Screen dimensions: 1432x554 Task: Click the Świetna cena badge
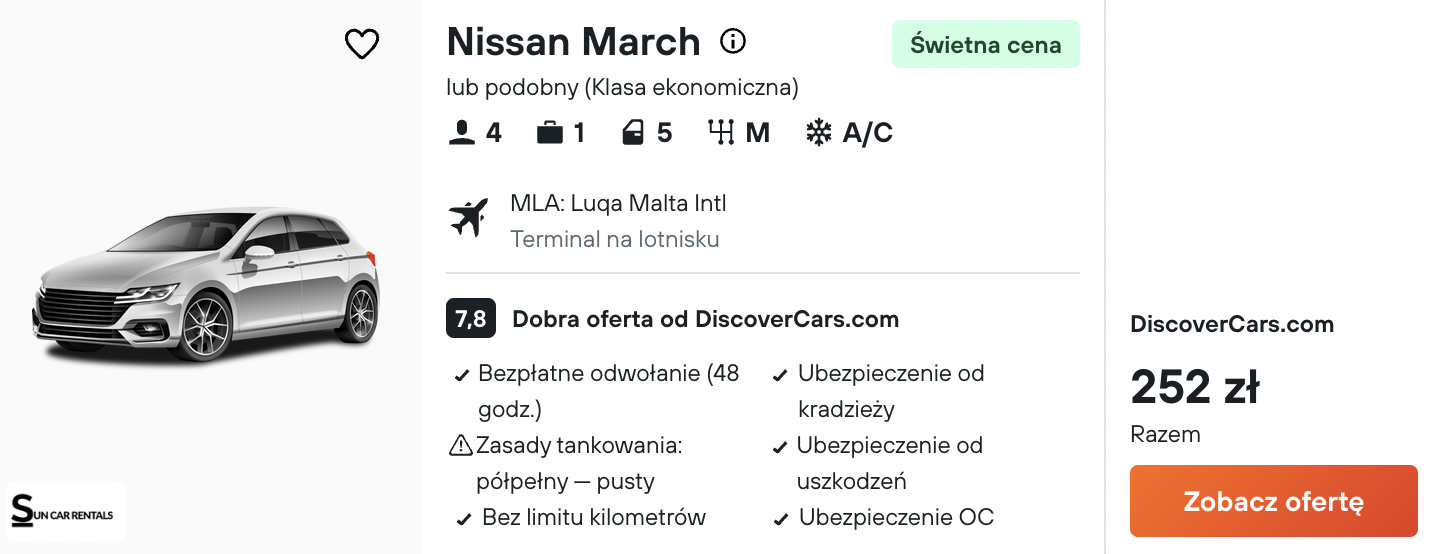click(x=986, y=44)
